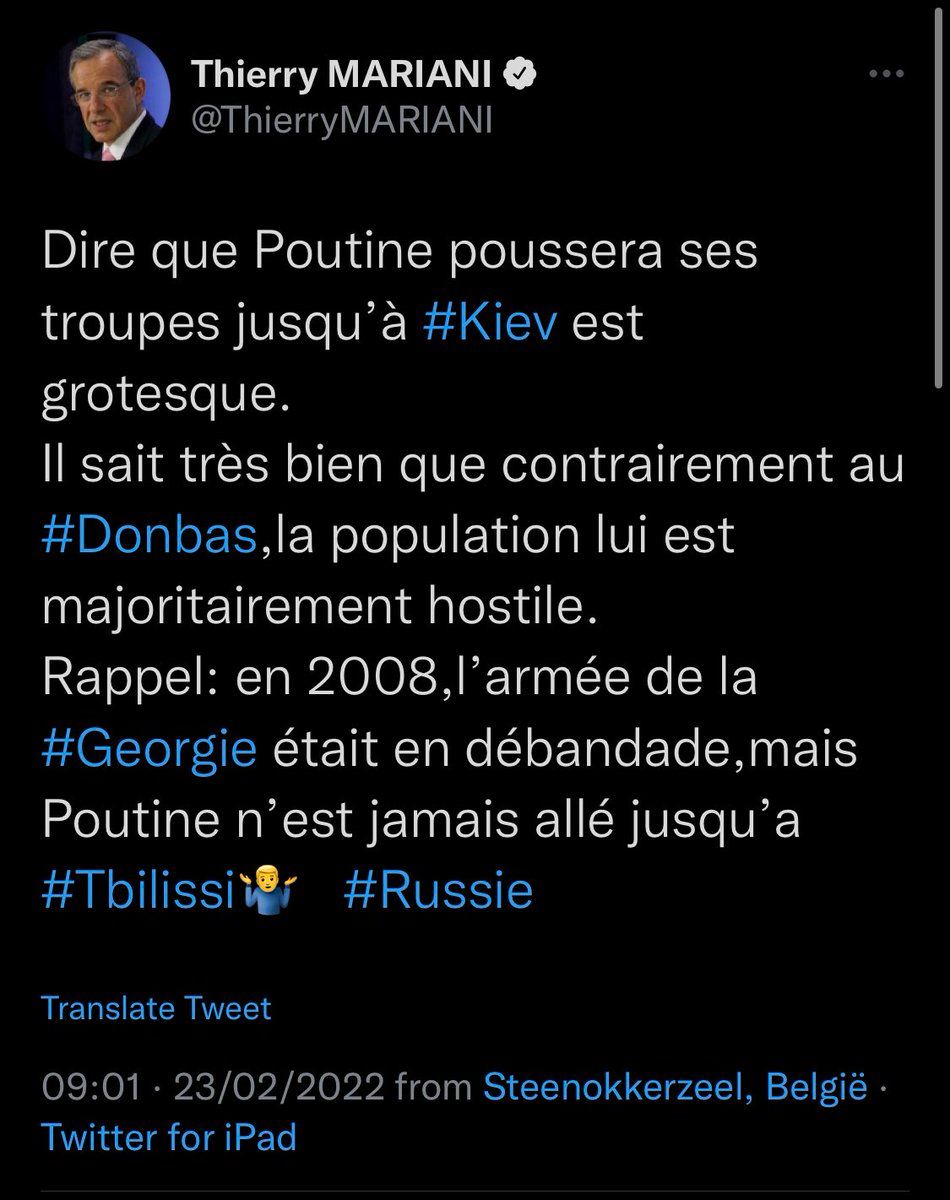Open the Steenokkerzeel, België location link

pyautogui.click(x=675, y=1087)
